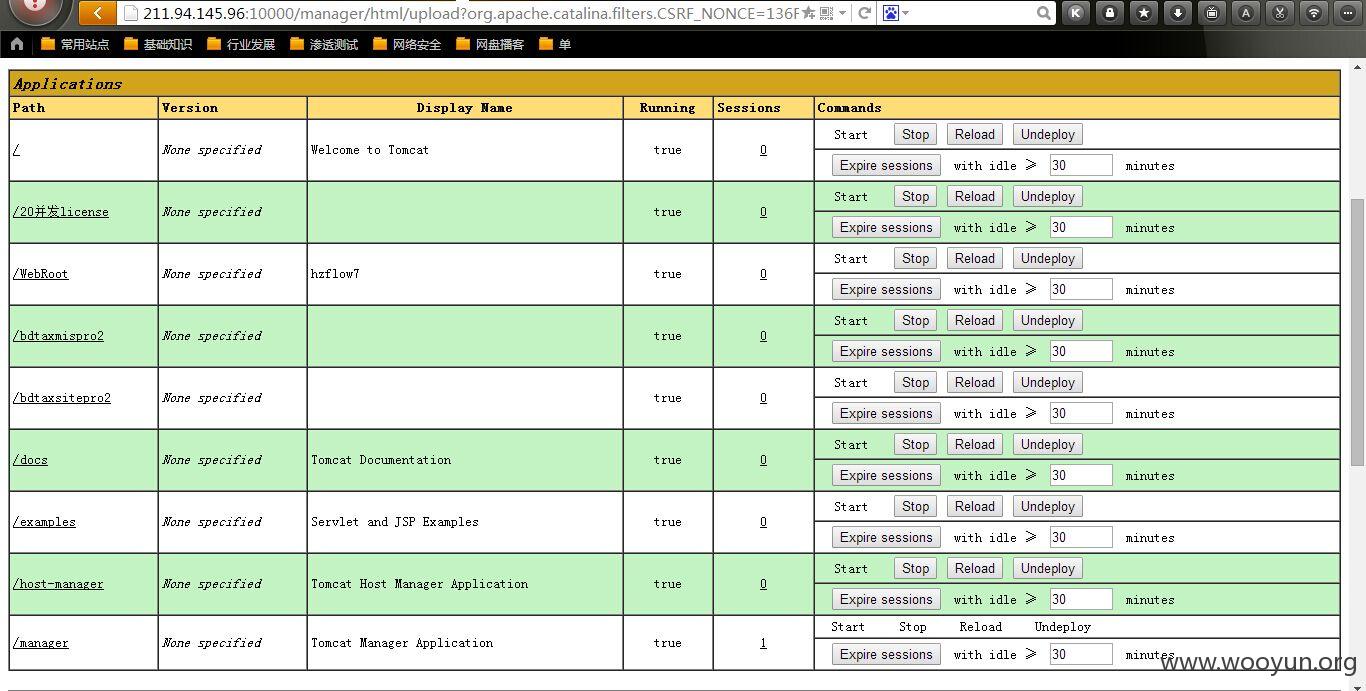Open the downloads arrow toolbar icon
The width and height of the screenshot is (1366, 691).
(1178, 13)
